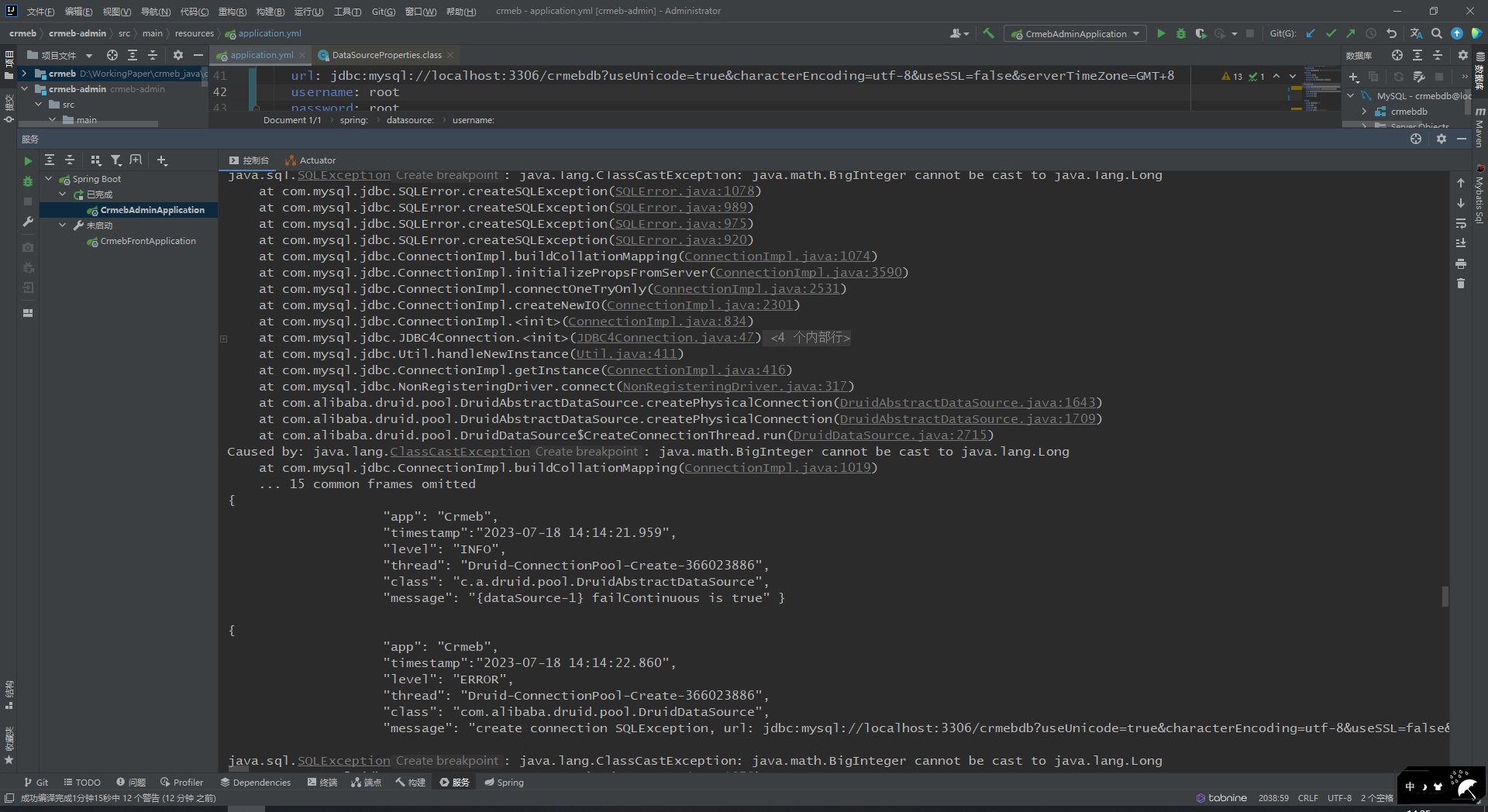Open the 项目文件 view selector dropdown

60,55
